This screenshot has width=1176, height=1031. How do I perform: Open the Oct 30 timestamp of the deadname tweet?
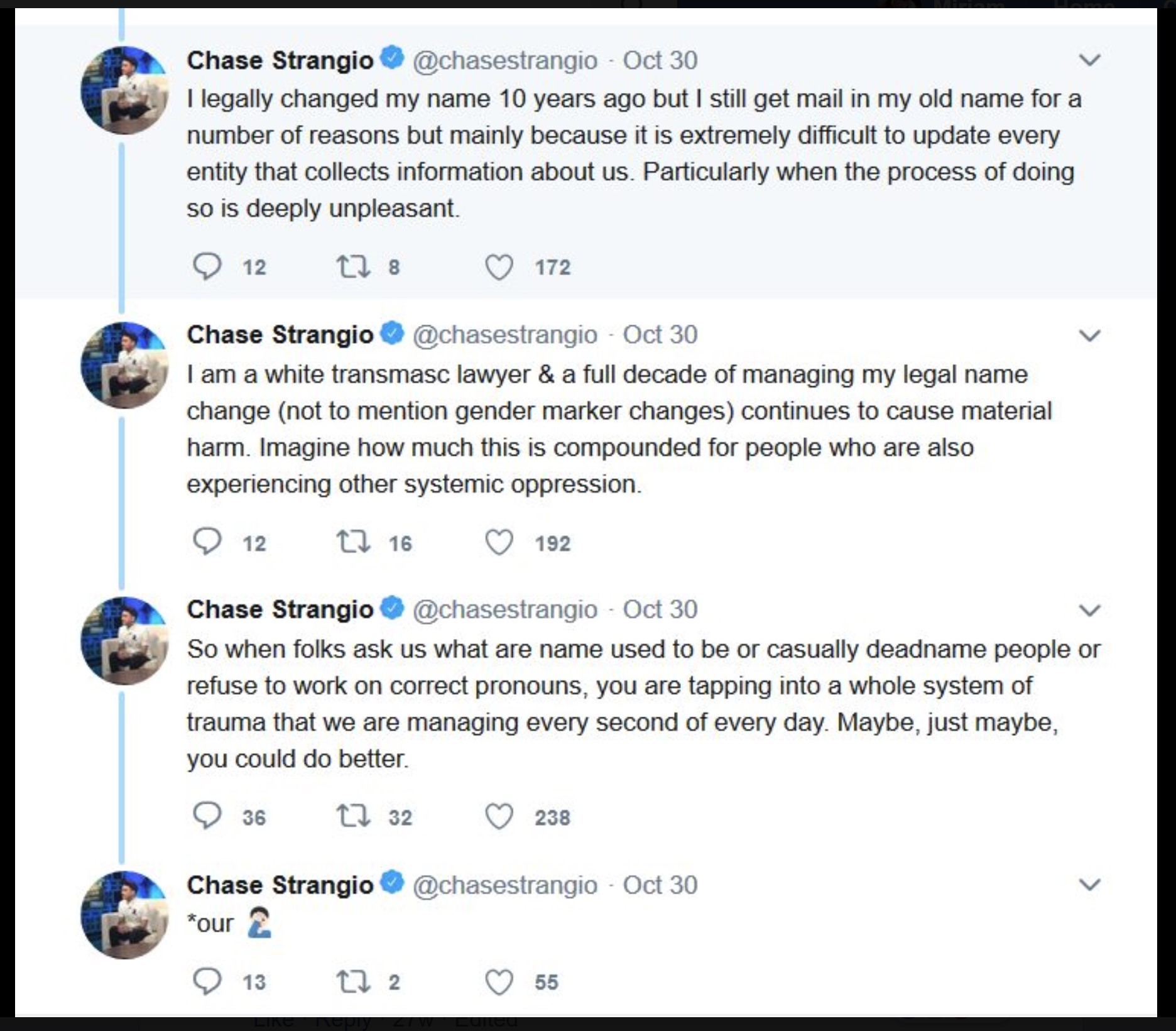tap(660, 609)
